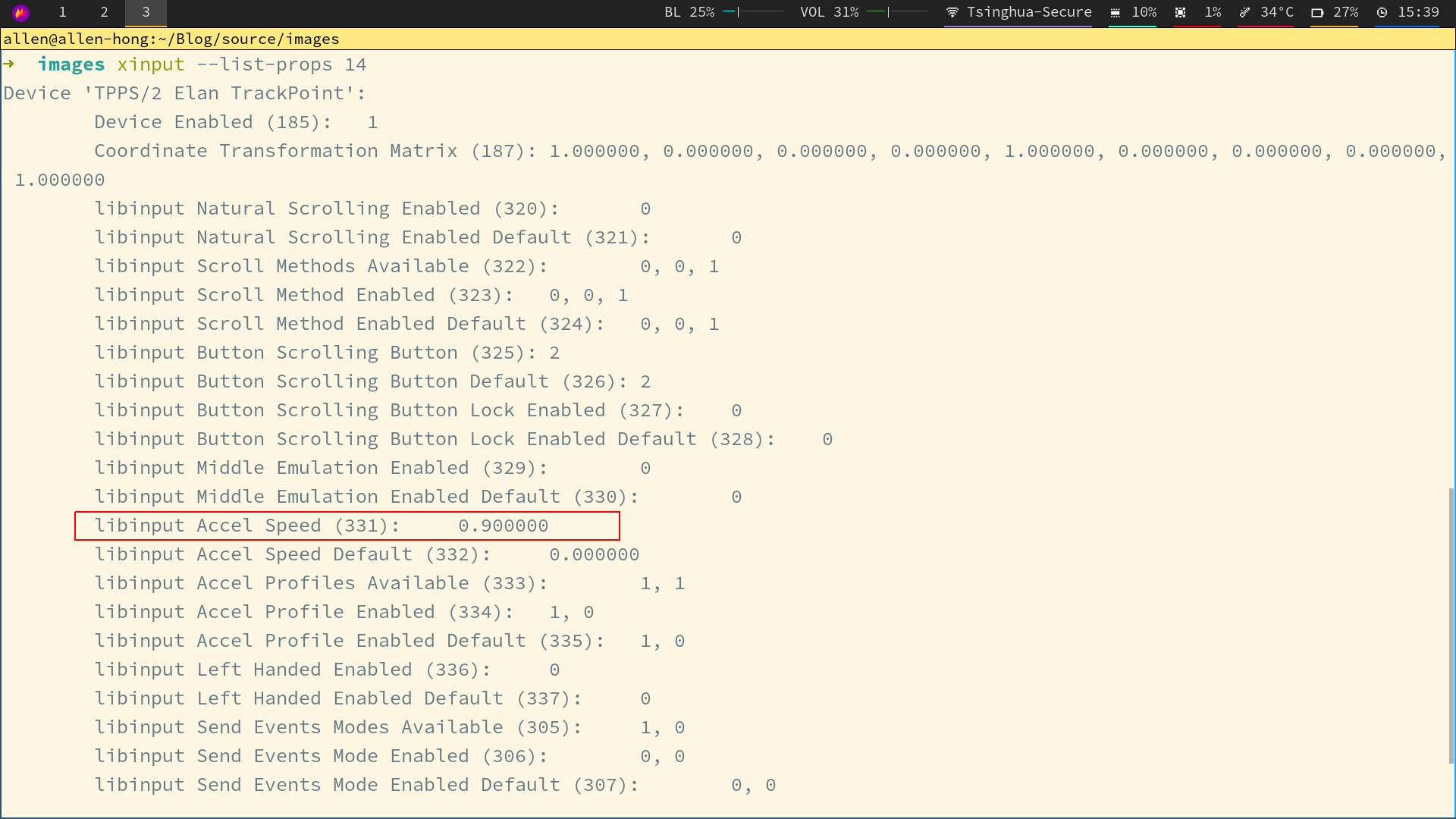Screen dimensions: 1456x819
Task: Click the CPU usage icon showing 1%
Action: pyautogui.click(x=1181, y=13)
